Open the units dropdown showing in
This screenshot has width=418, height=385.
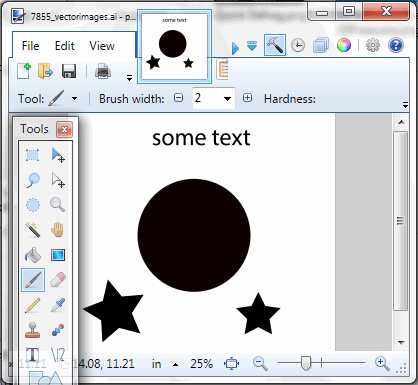coord(175,365)
